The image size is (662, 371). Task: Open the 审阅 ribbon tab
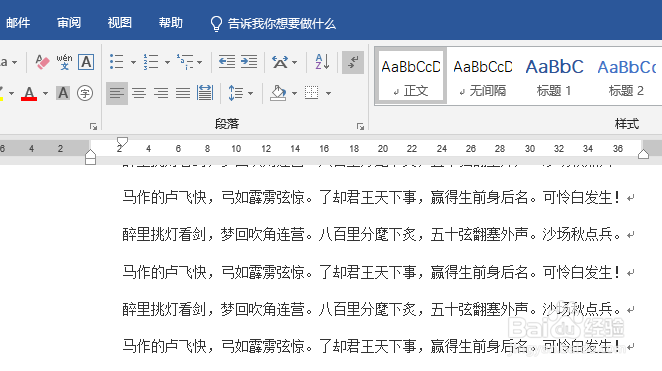(69, 23)
